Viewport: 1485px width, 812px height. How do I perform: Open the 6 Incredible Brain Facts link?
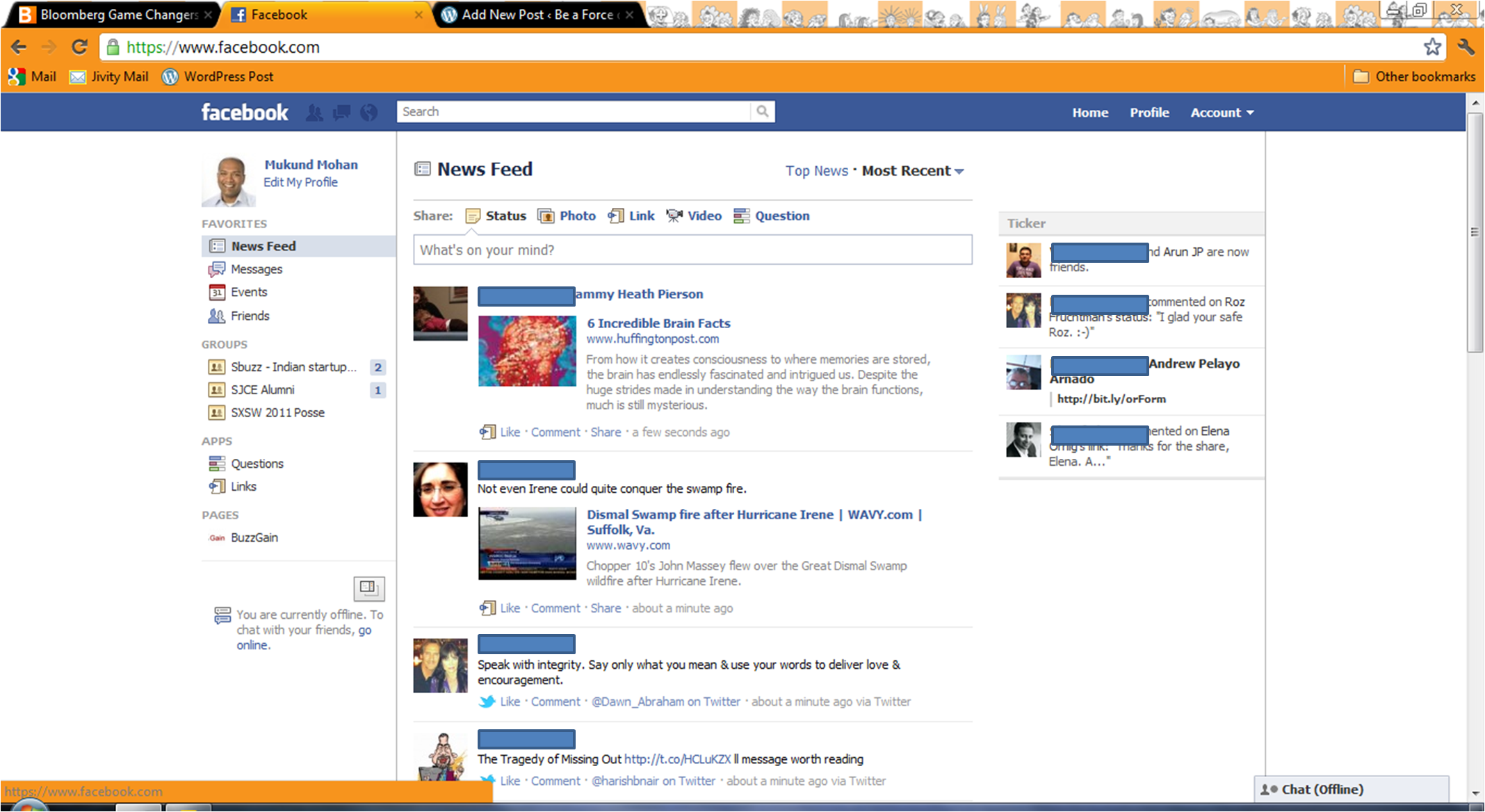(658, 323)
